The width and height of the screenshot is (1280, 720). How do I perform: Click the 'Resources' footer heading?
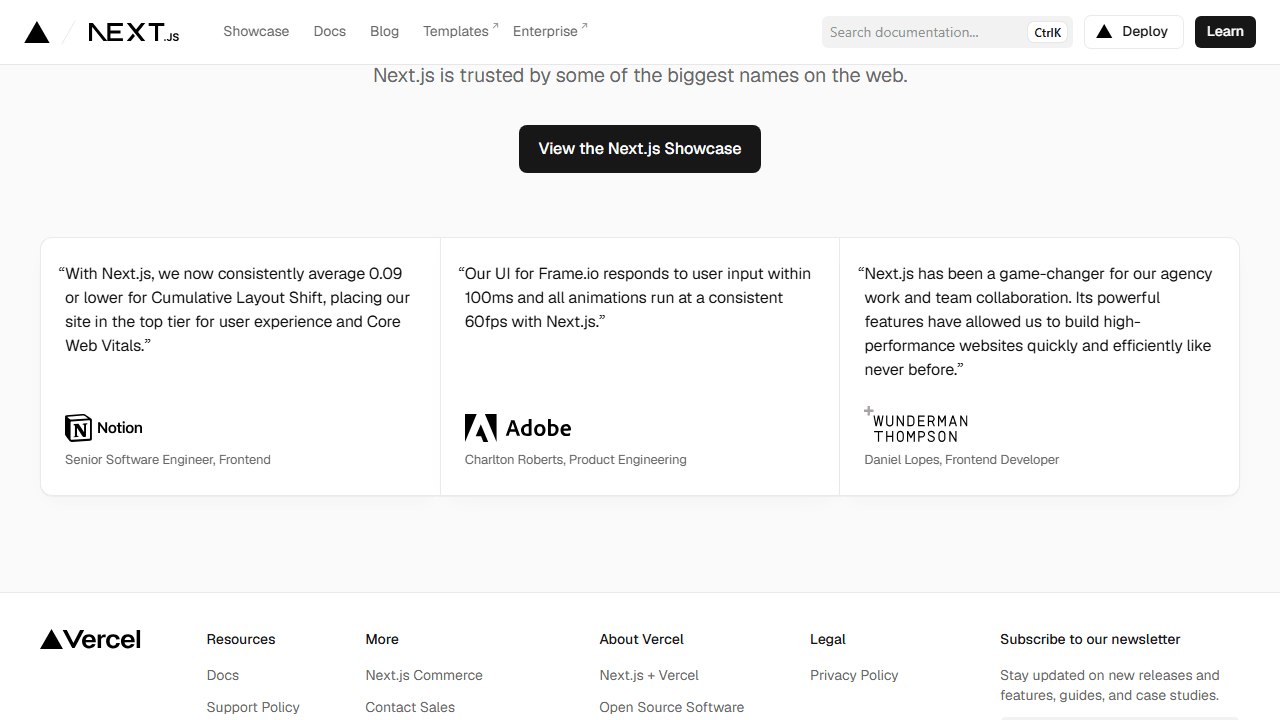pos(241,639)
